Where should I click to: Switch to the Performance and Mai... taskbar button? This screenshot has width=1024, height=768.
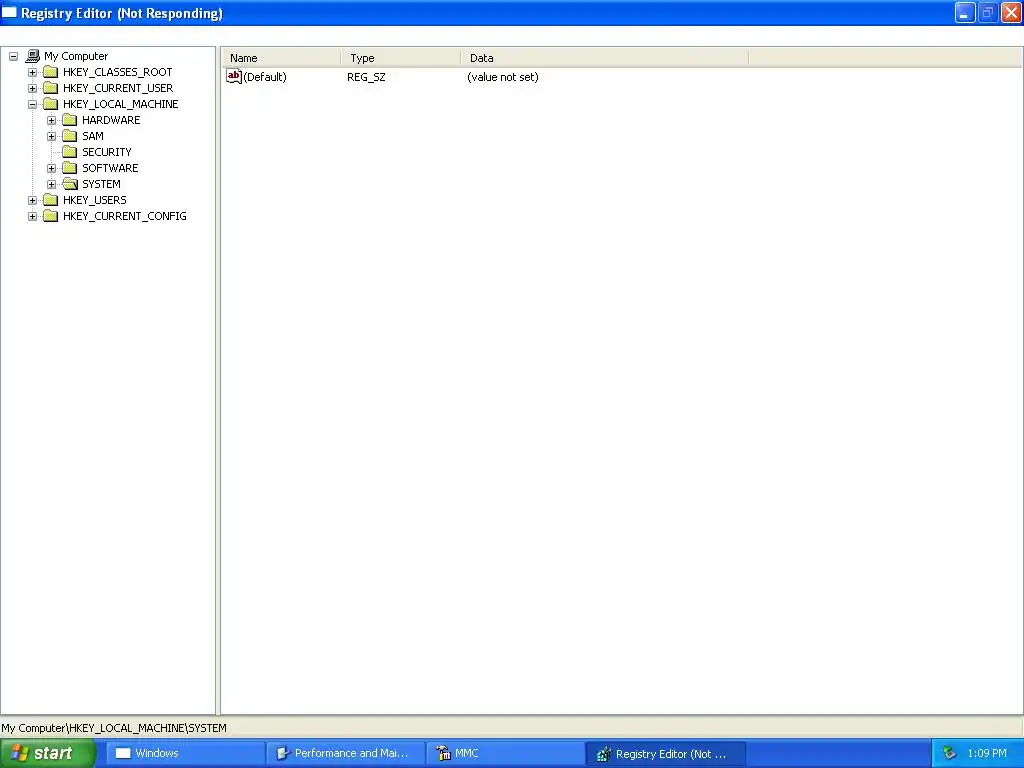(x=345, y=754)
